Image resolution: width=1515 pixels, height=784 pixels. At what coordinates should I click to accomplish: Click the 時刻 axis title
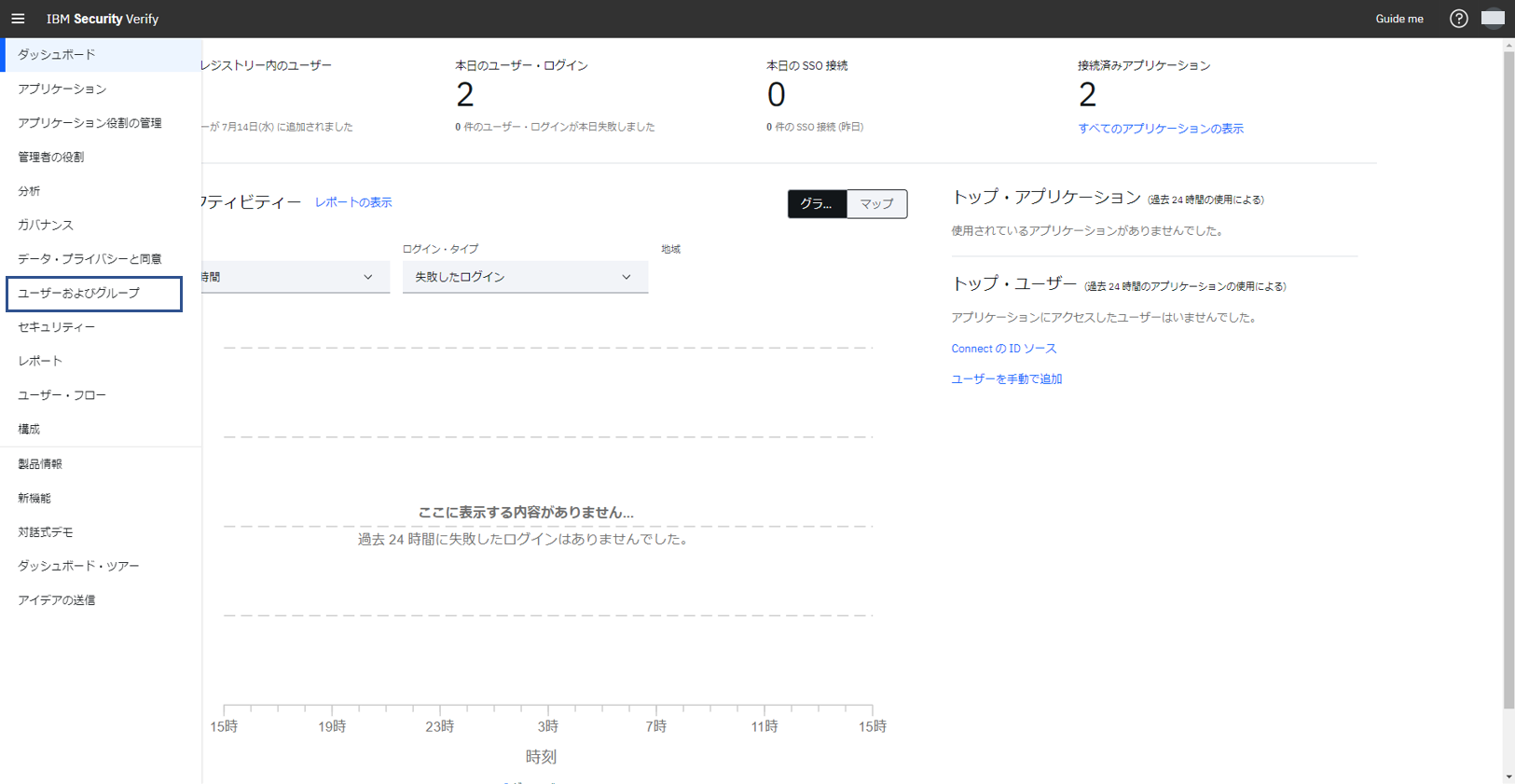tap(541, 757)
